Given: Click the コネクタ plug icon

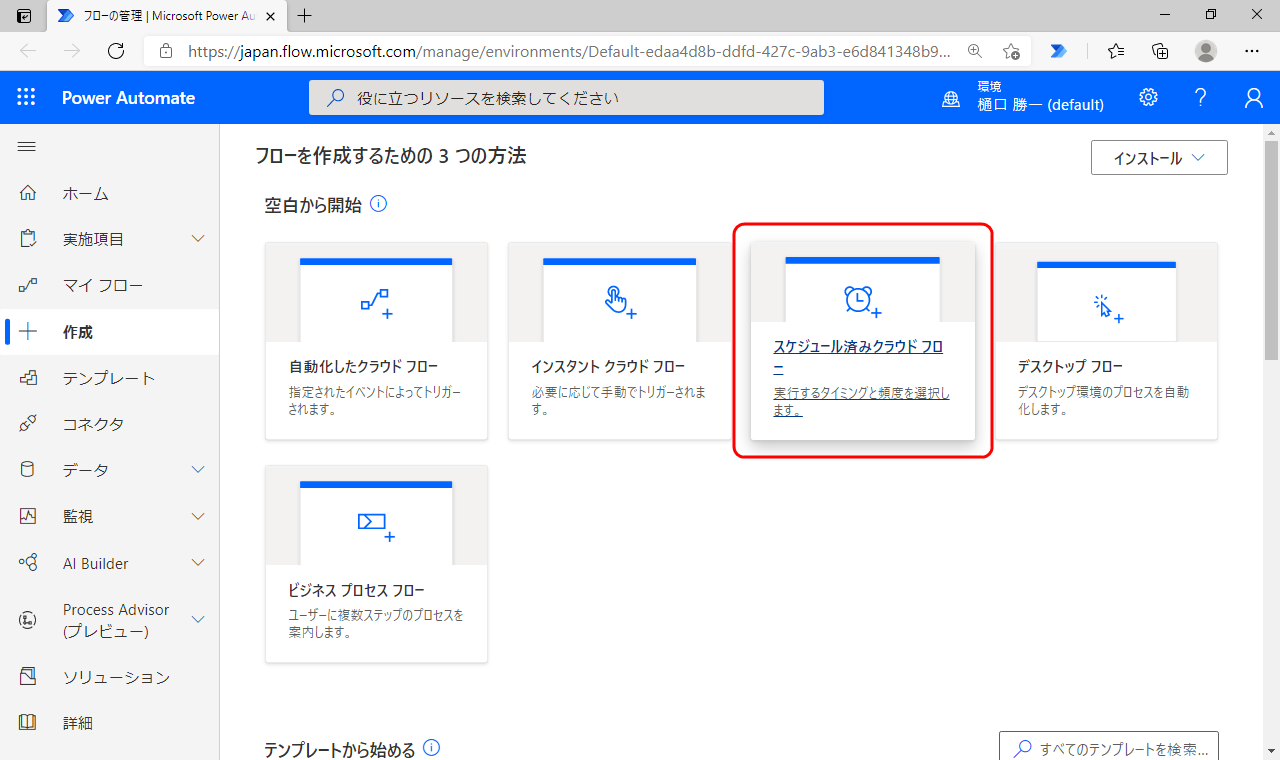Looking at the screenshot, I should [28, 424].
